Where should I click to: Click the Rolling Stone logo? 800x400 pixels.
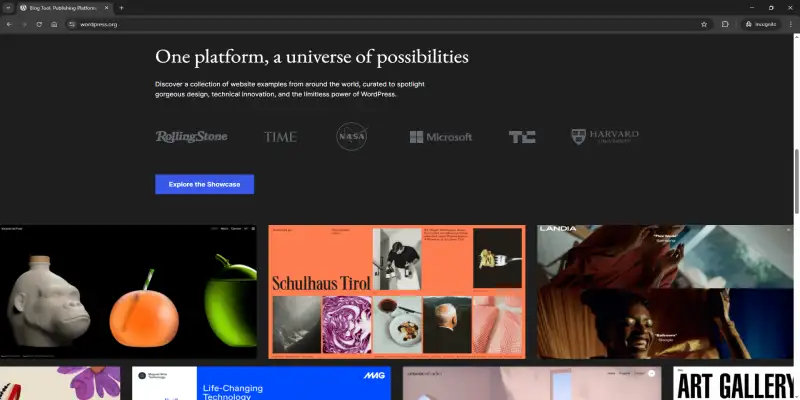click(191, 137)
